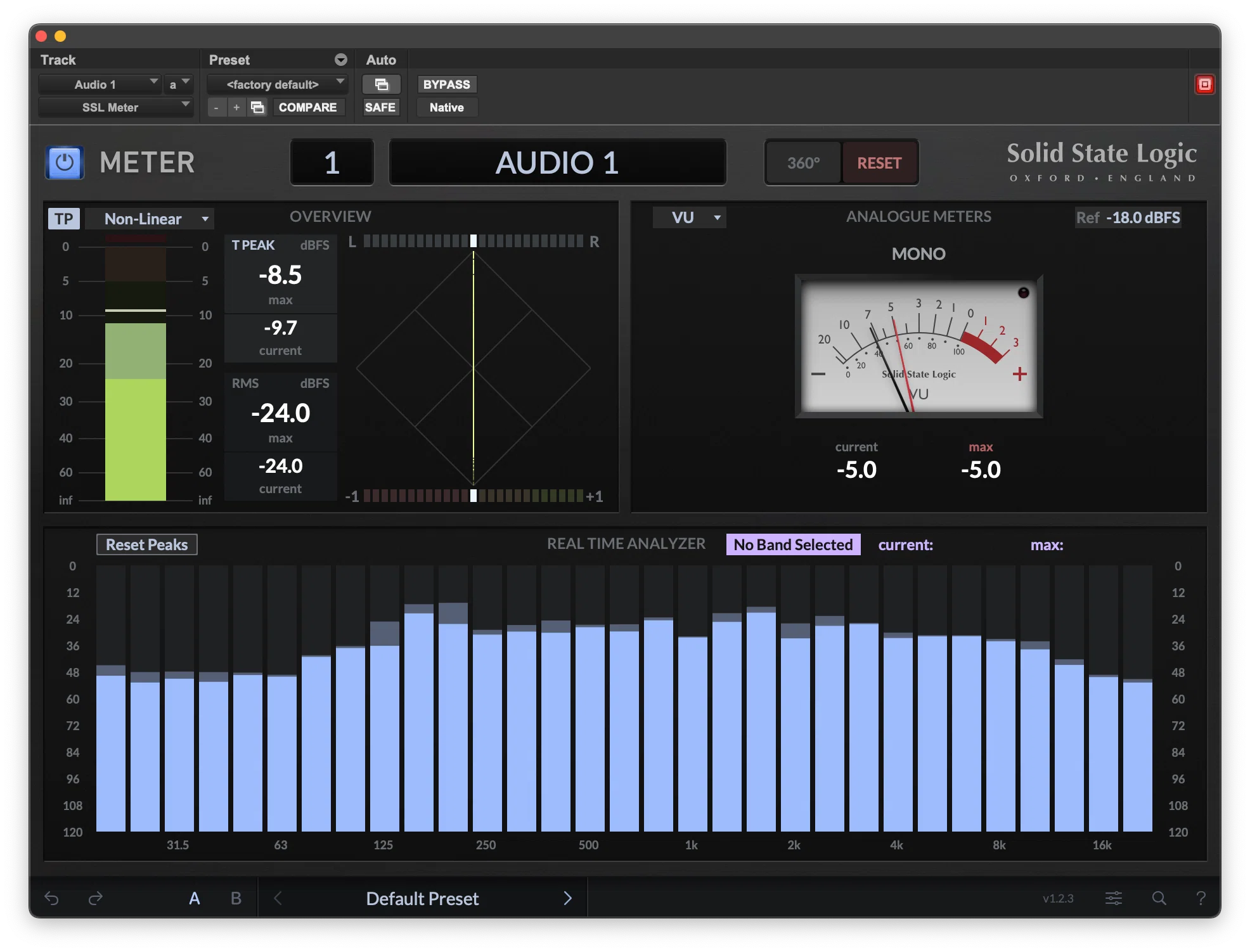Screen dimensions: 1250x952
Task: Click the version label v1.2.3
Action: click(1058, 898)
